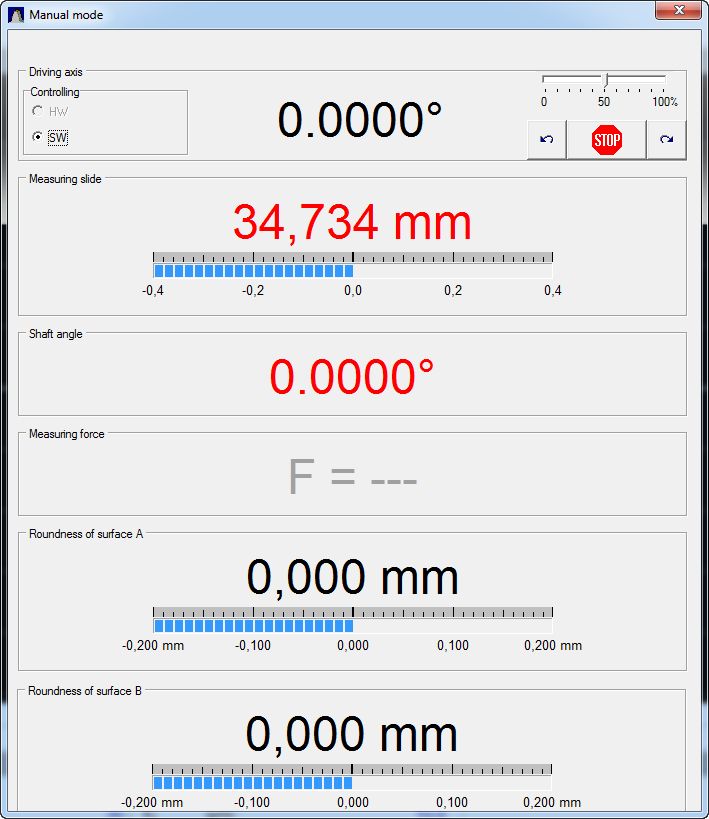Click the 100% end of speed slider
This screenshot has height=819, width=709.
pyautogui.click(x=665, y=80)
